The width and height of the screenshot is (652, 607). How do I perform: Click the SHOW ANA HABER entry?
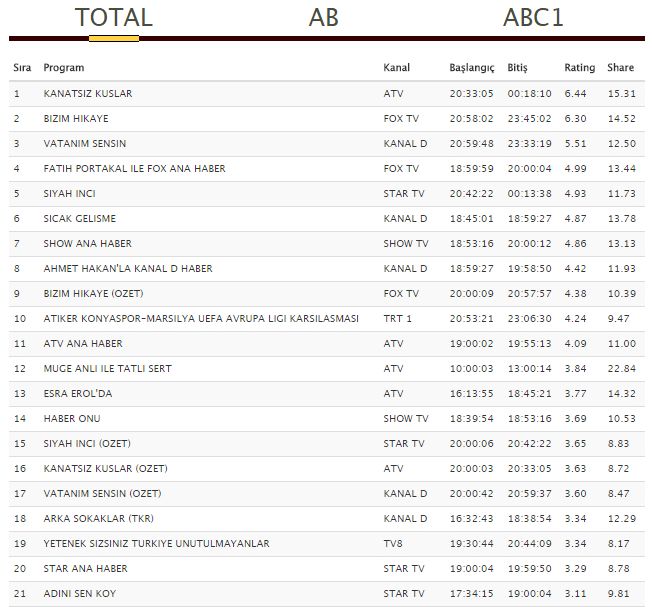88,244
